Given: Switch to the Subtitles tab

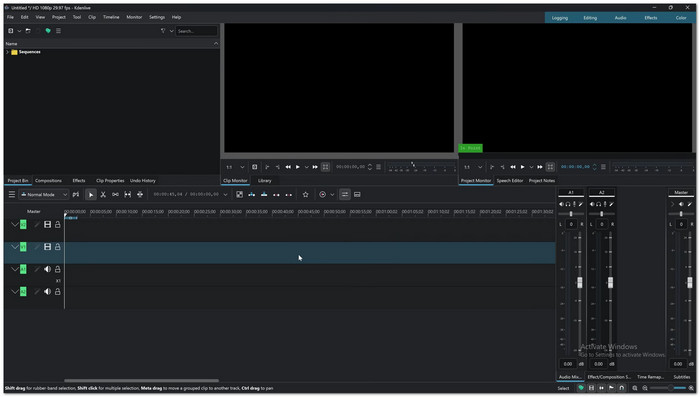Looking at the screenshot, I should (x=682, y=377).
